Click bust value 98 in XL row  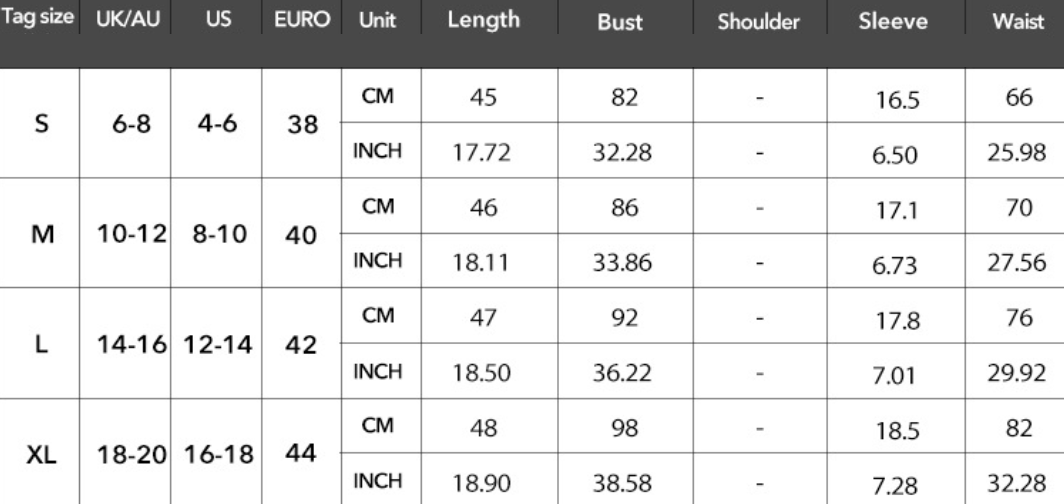[624, 428]
